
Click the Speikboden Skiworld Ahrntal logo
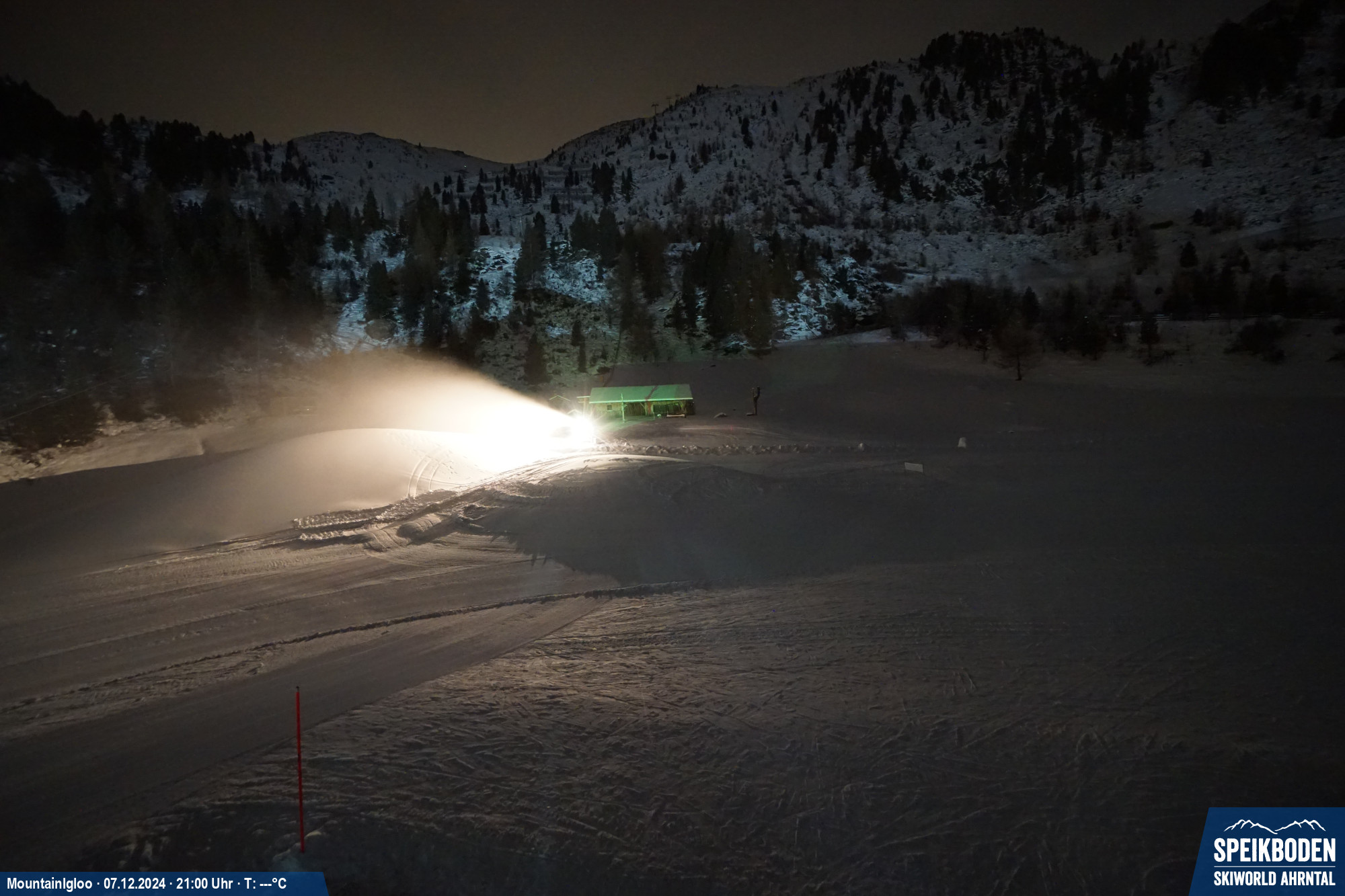1271,852
